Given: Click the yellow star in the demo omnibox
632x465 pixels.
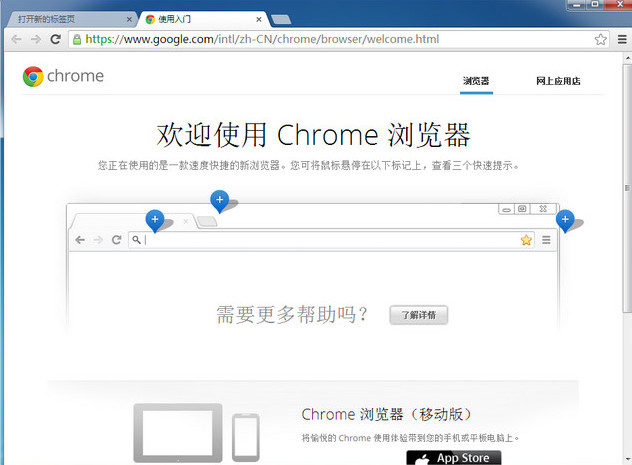Looking at the screenshot, I should click(526, 240).
